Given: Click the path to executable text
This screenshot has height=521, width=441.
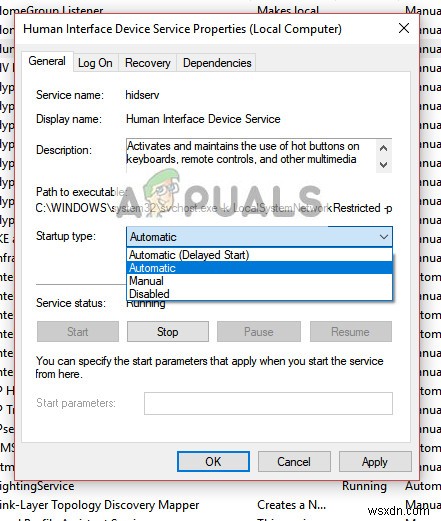Looking at the screenshot, I should [214, 208].
